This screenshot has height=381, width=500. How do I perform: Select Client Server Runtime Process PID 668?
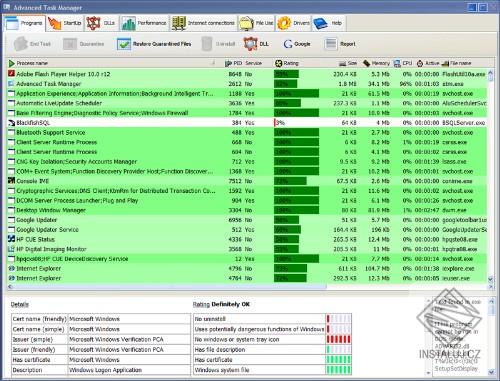point(247,142)
